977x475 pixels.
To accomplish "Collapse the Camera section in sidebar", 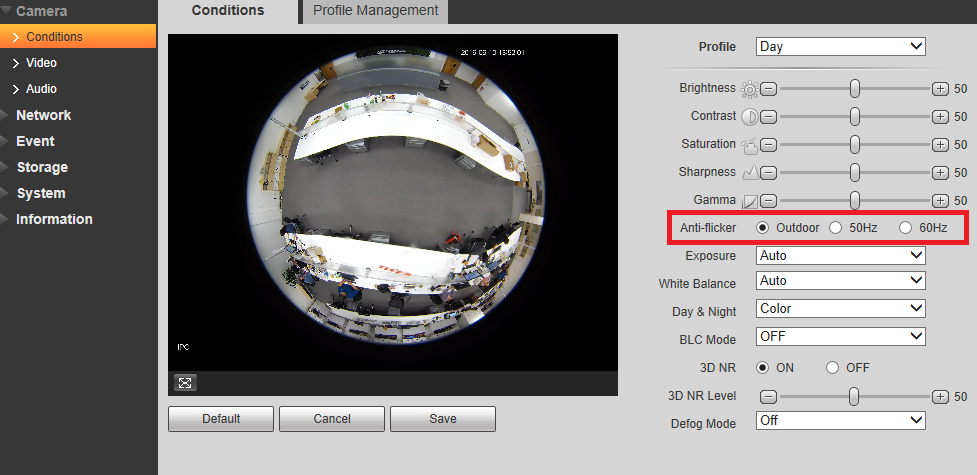I will tap(41, 11).
